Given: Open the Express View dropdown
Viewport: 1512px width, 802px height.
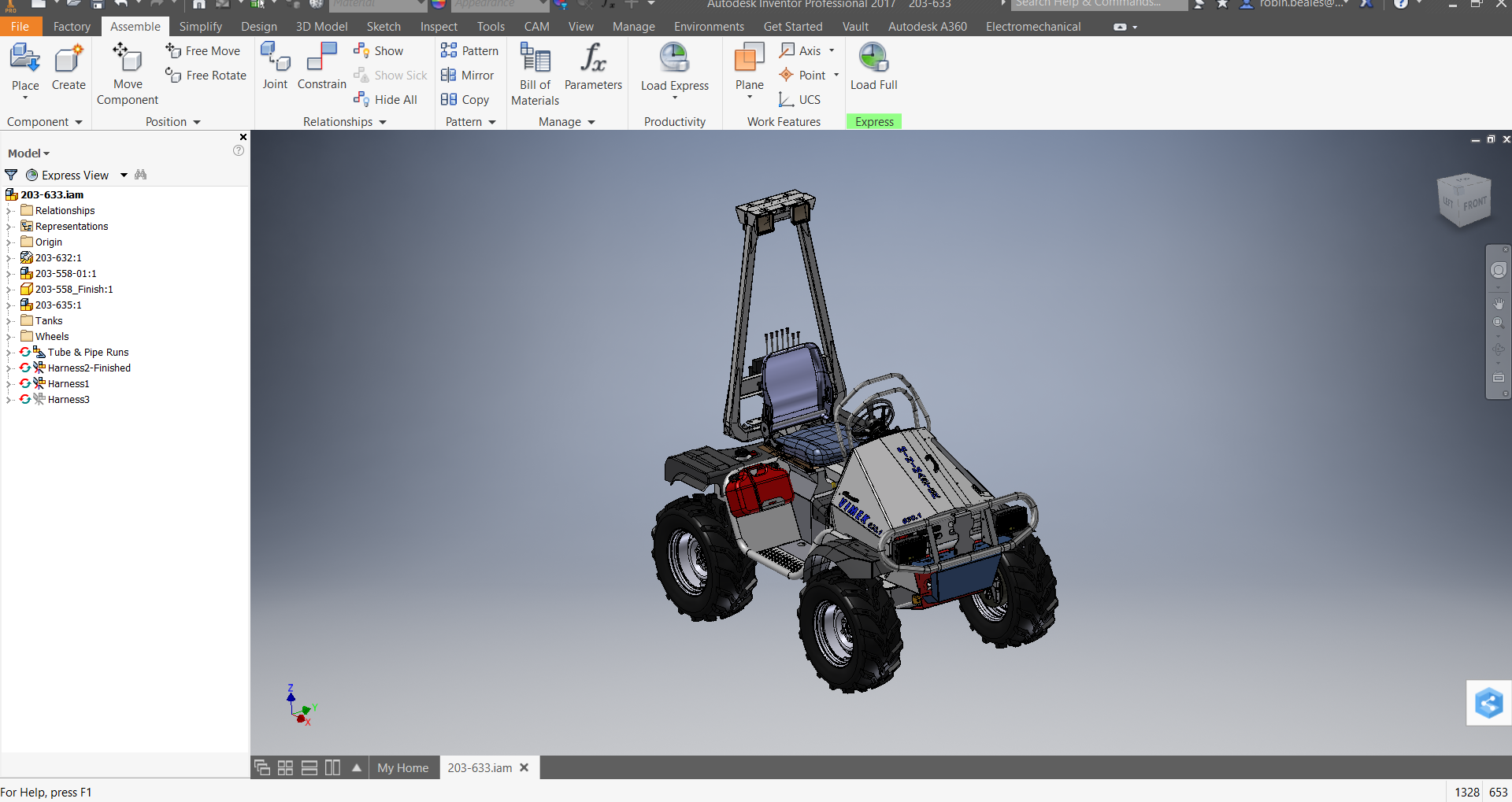Looking at the screenshot, I should click(x=124, y=176).
